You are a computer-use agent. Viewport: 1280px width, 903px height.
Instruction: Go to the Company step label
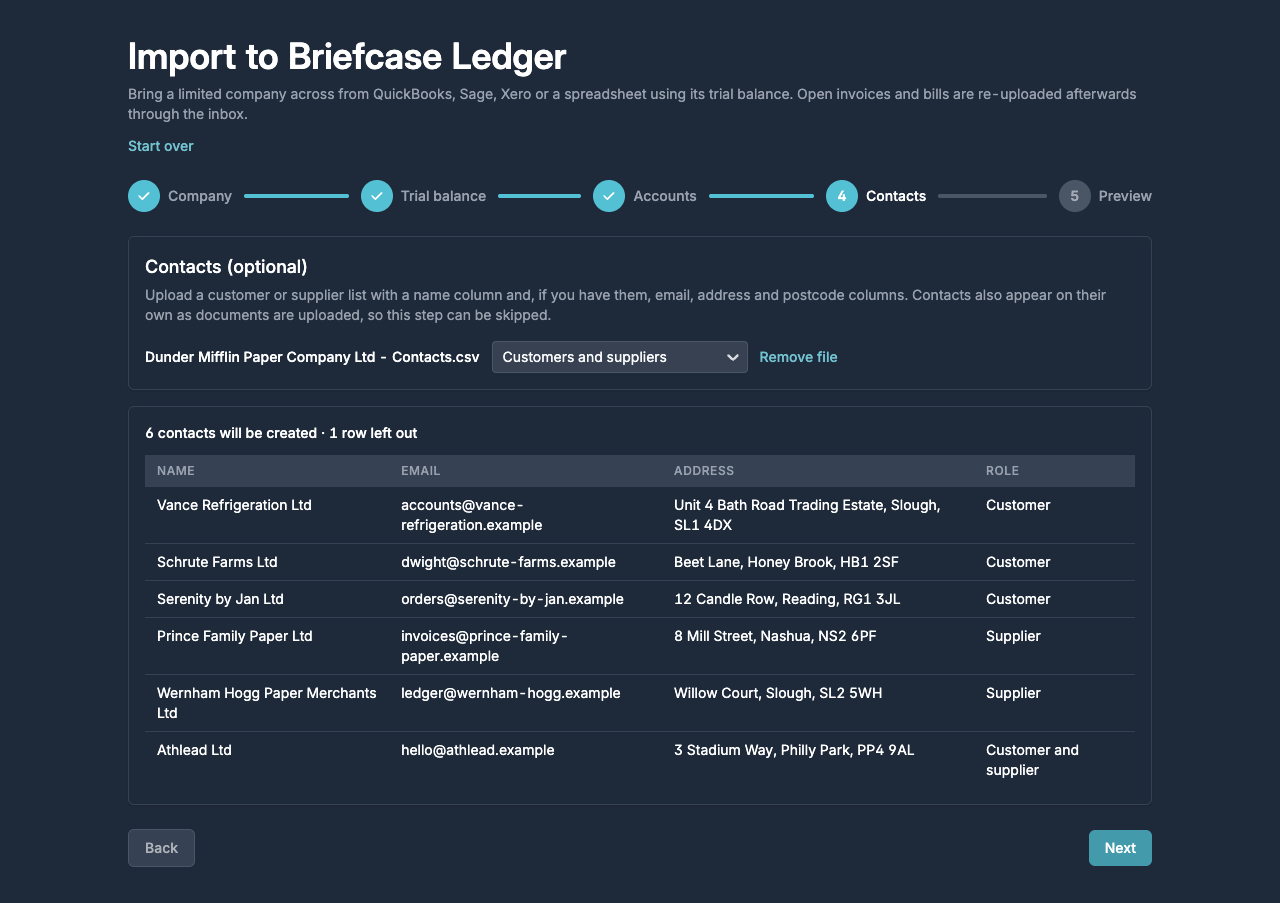pyautogui.click(x=200, y=196)
